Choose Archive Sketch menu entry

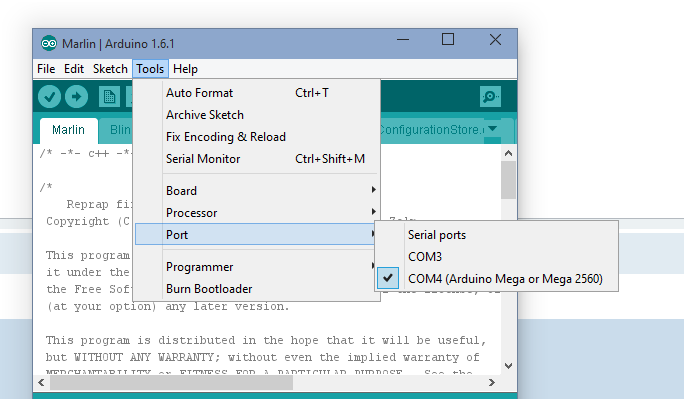tap(257, 115)
